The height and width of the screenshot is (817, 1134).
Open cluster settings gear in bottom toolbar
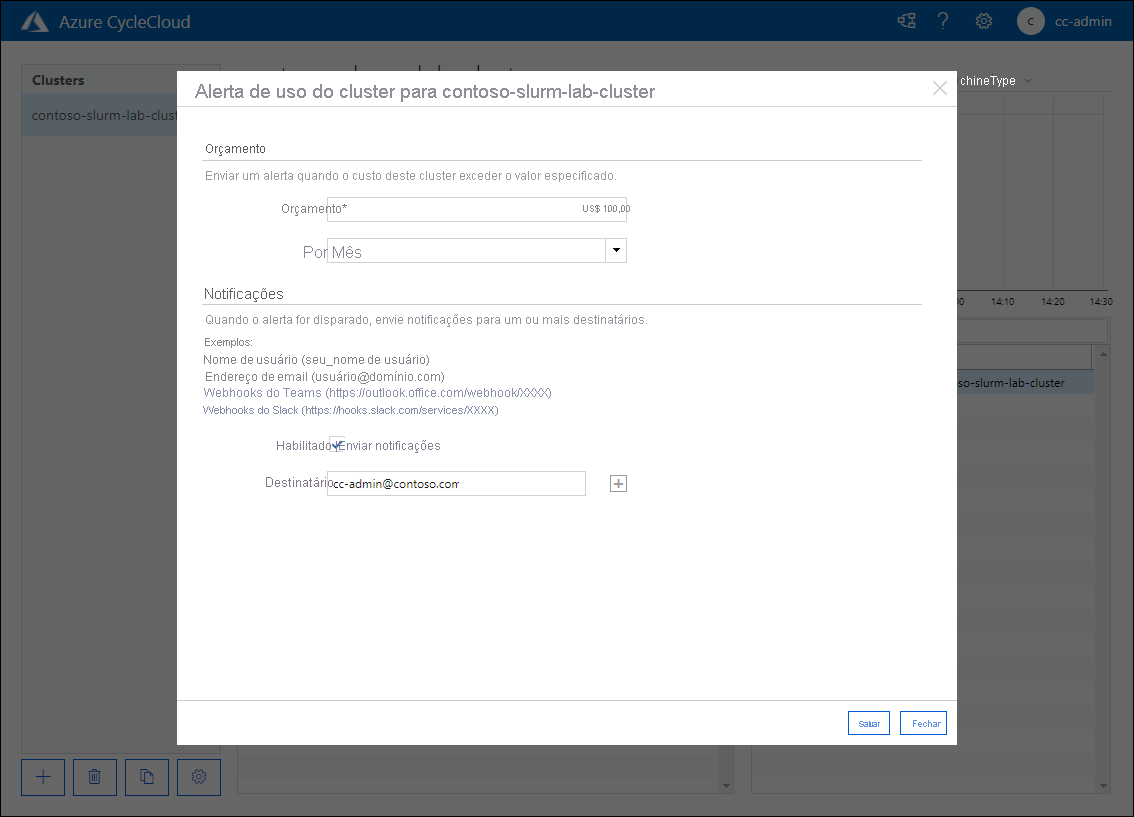(199, 777)
